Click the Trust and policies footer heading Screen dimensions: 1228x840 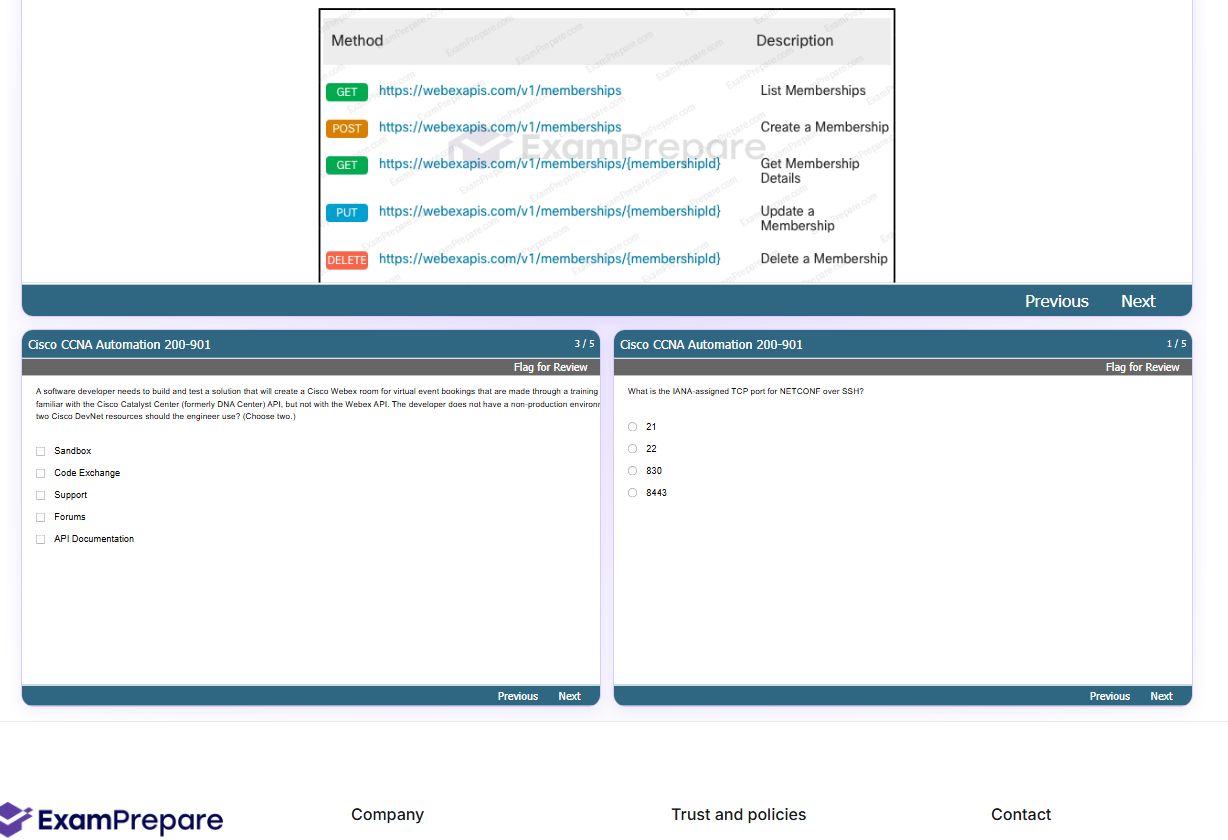click(739, 815)
